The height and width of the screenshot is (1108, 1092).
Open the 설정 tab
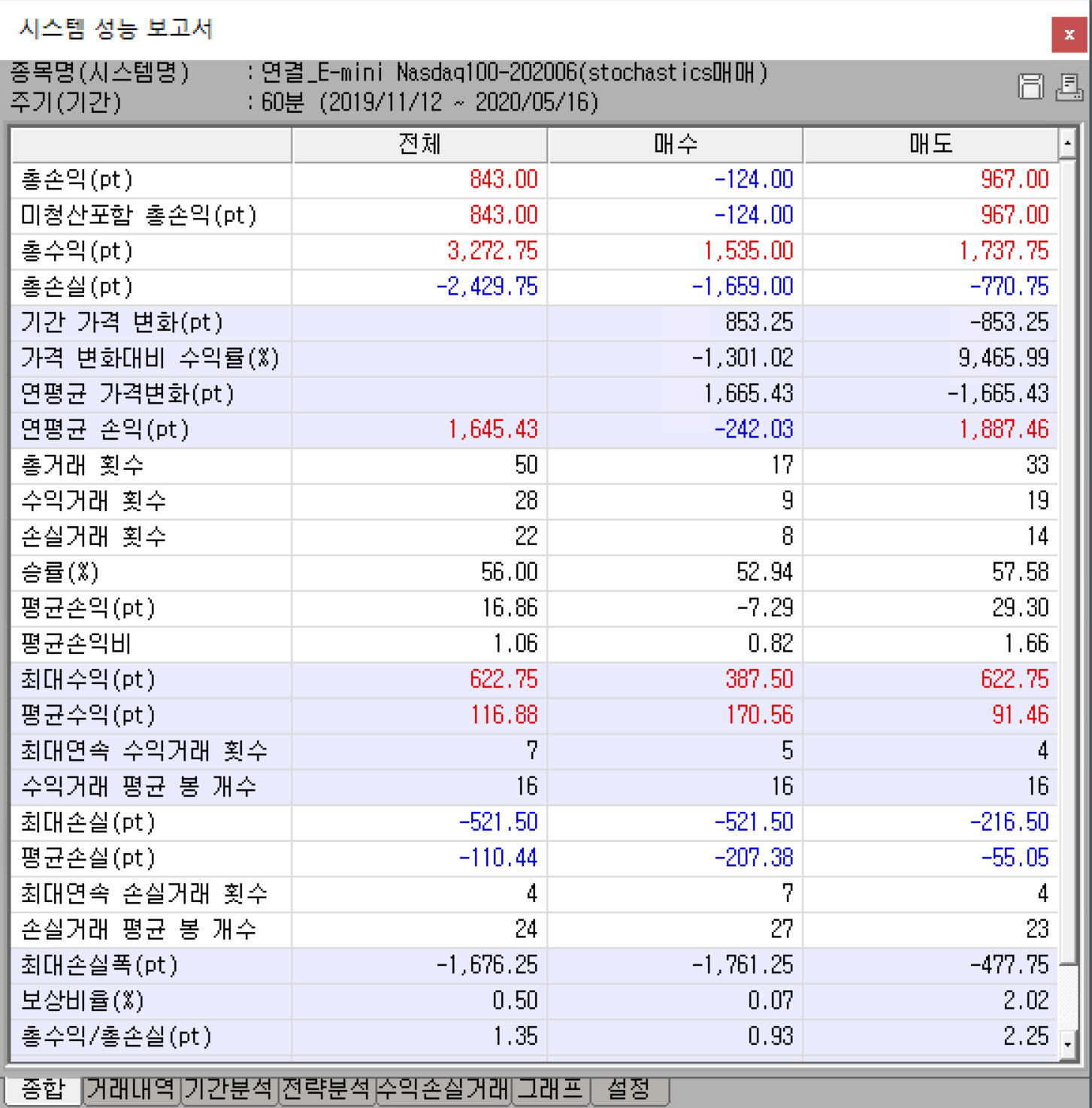629,1088
